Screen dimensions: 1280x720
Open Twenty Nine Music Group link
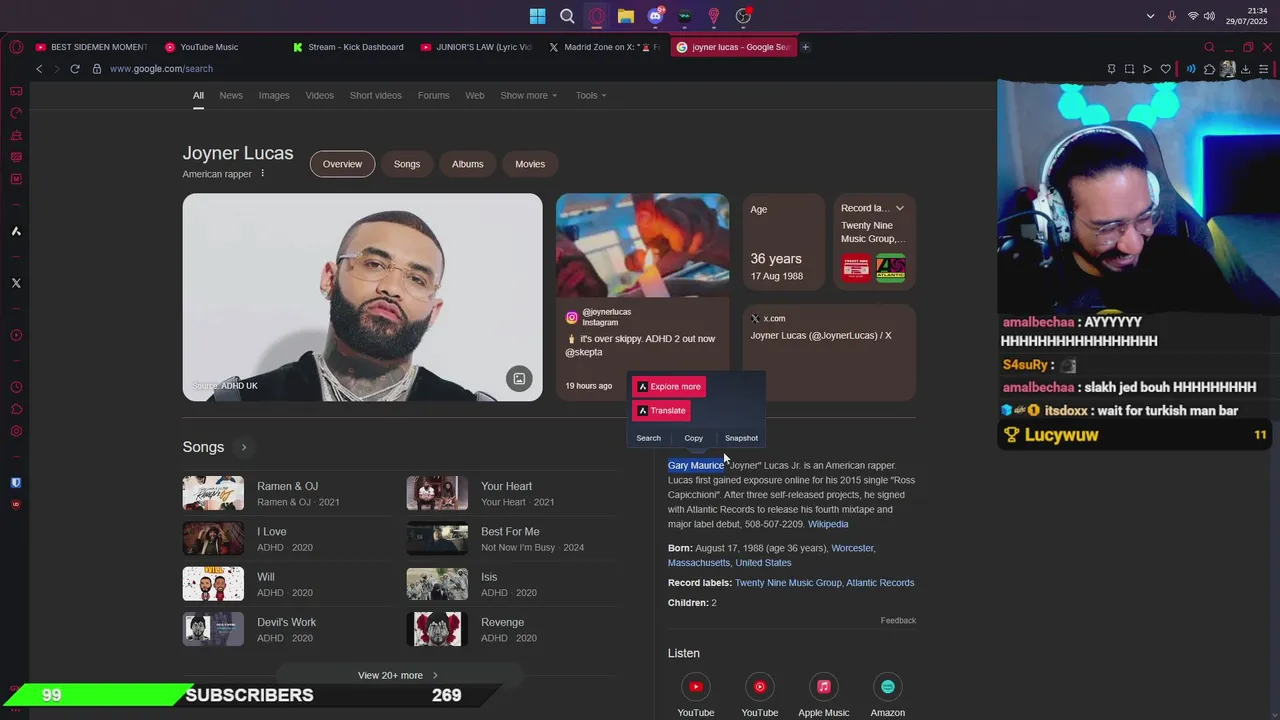click(788, 583)
